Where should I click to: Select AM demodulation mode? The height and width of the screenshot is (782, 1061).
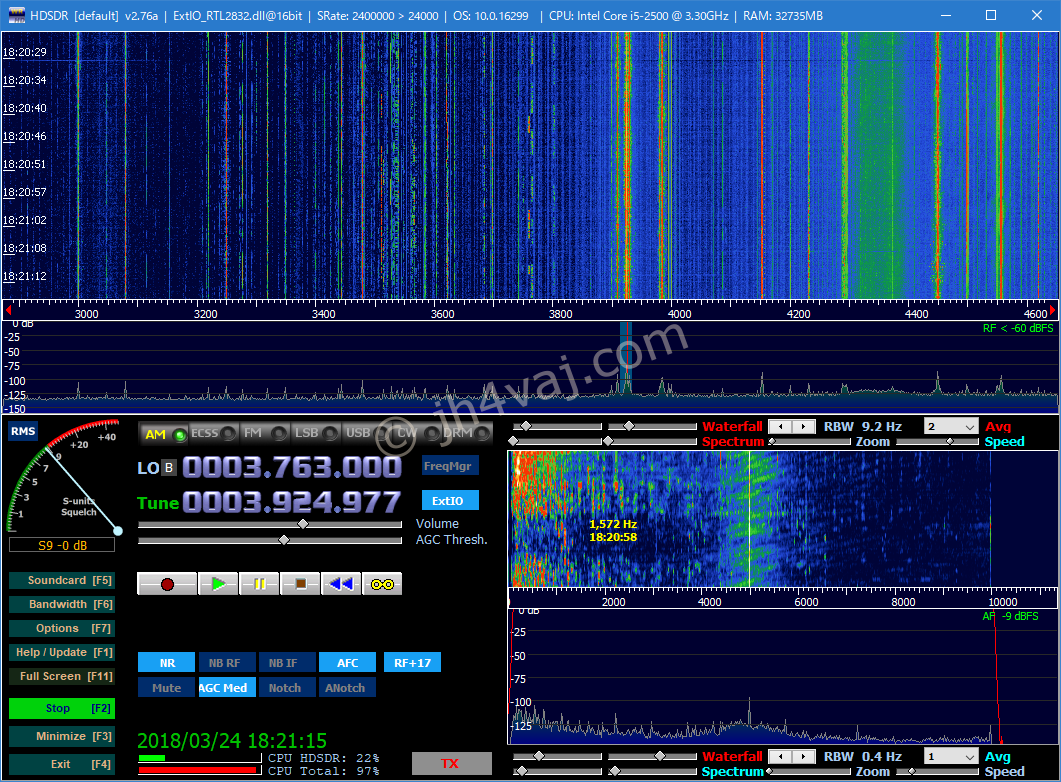point(164,434)
